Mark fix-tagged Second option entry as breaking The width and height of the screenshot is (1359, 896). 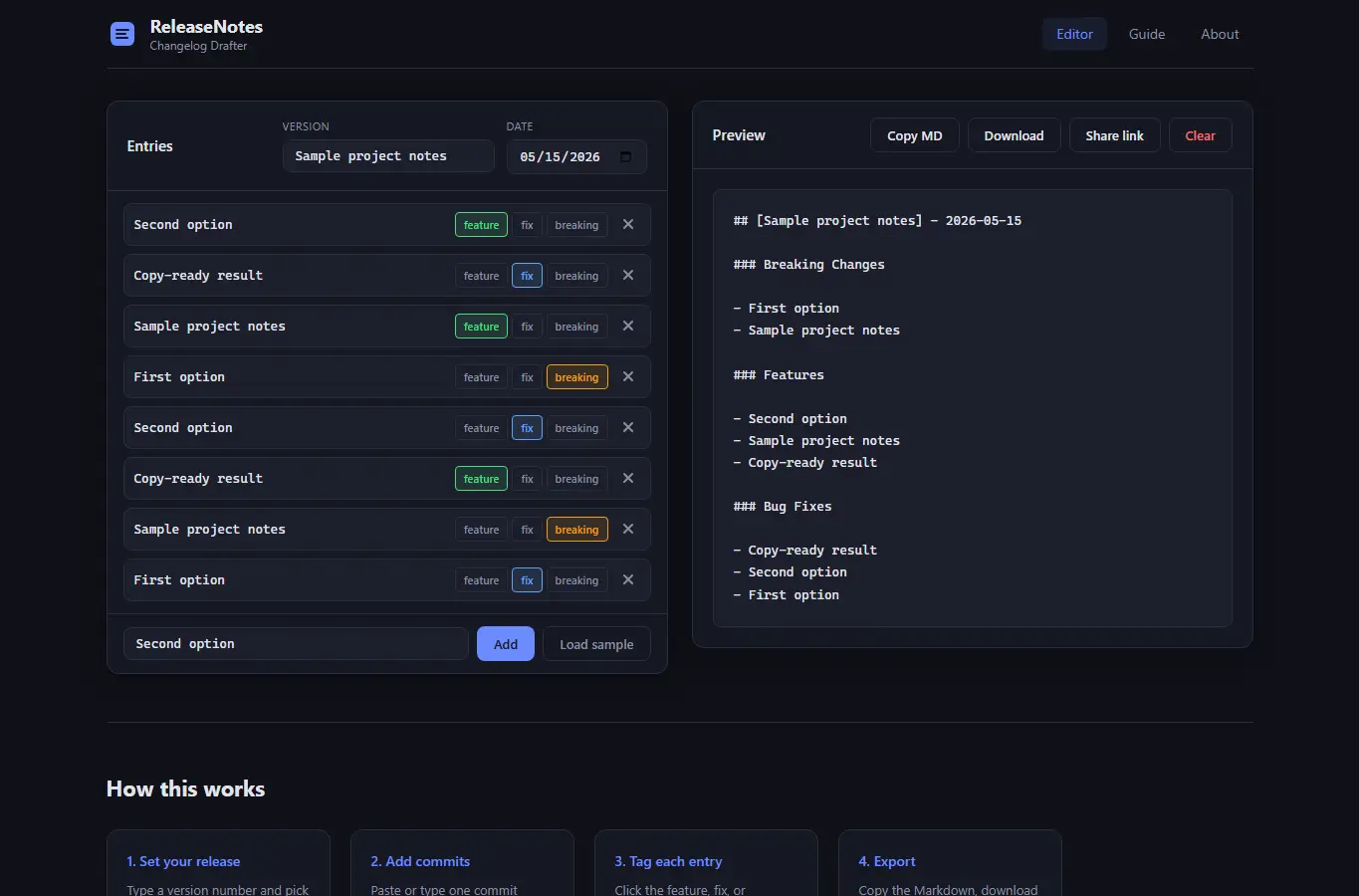pyautogui.click(x=576, y=428)
